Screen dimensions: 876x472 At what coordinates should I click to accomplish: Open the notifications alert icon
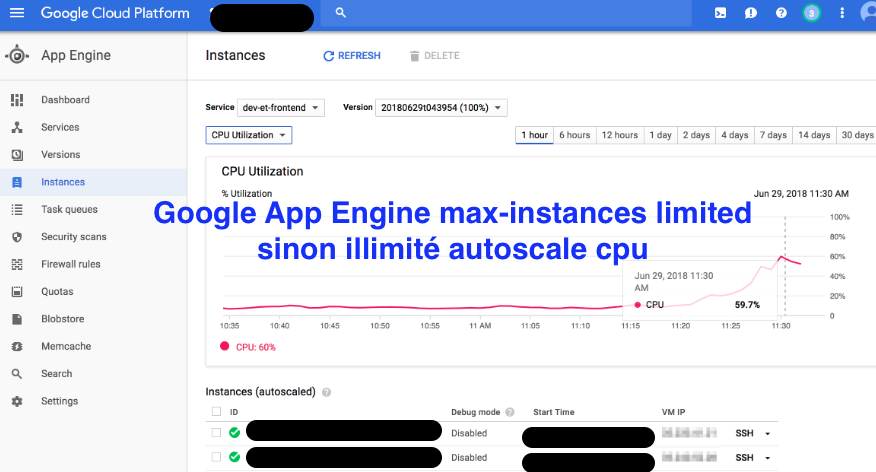click(751, 12)
